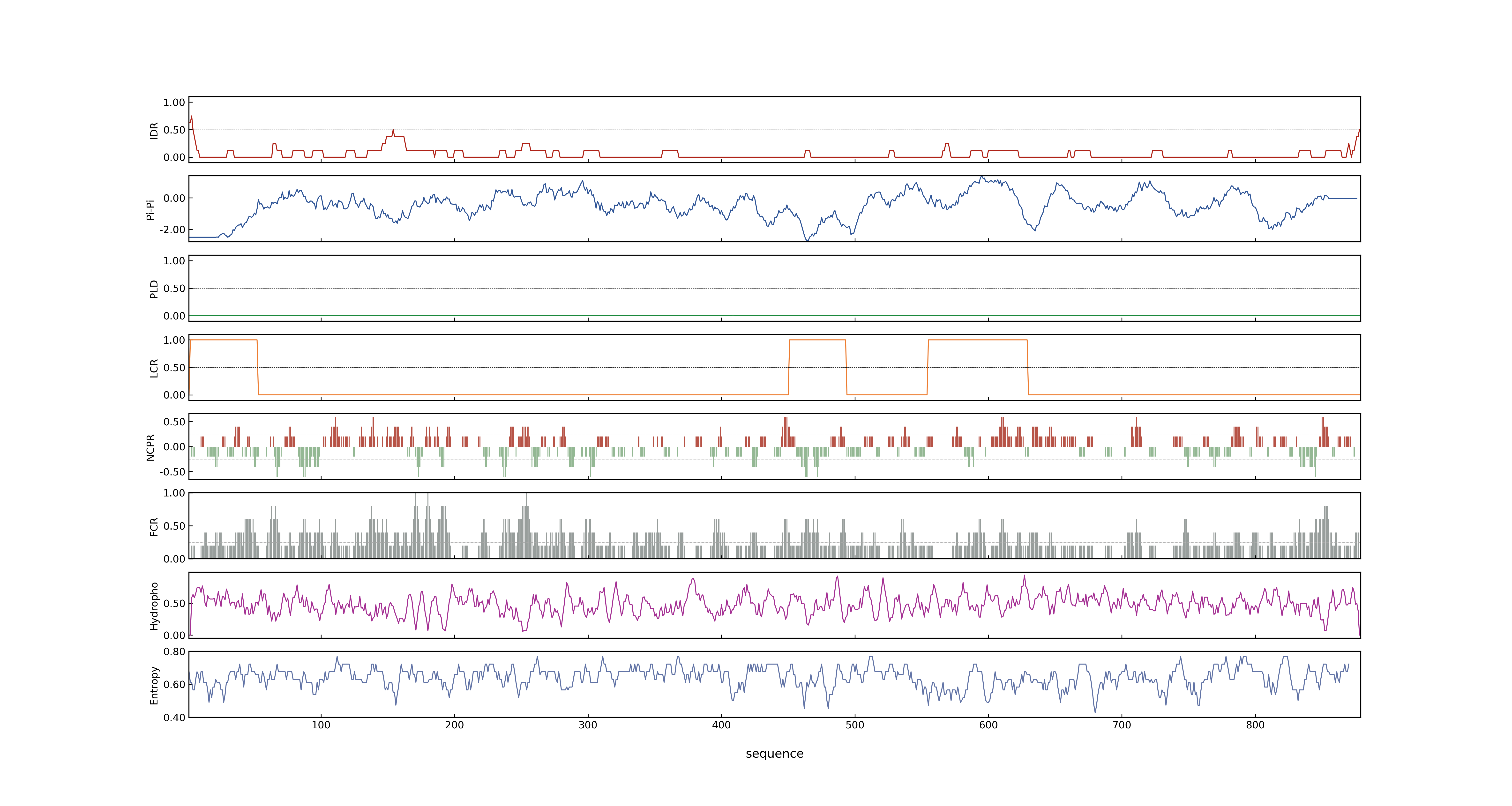Click the 0.60 tick of the Entropy panel
Screen dimensions: 1512x806
174,685
